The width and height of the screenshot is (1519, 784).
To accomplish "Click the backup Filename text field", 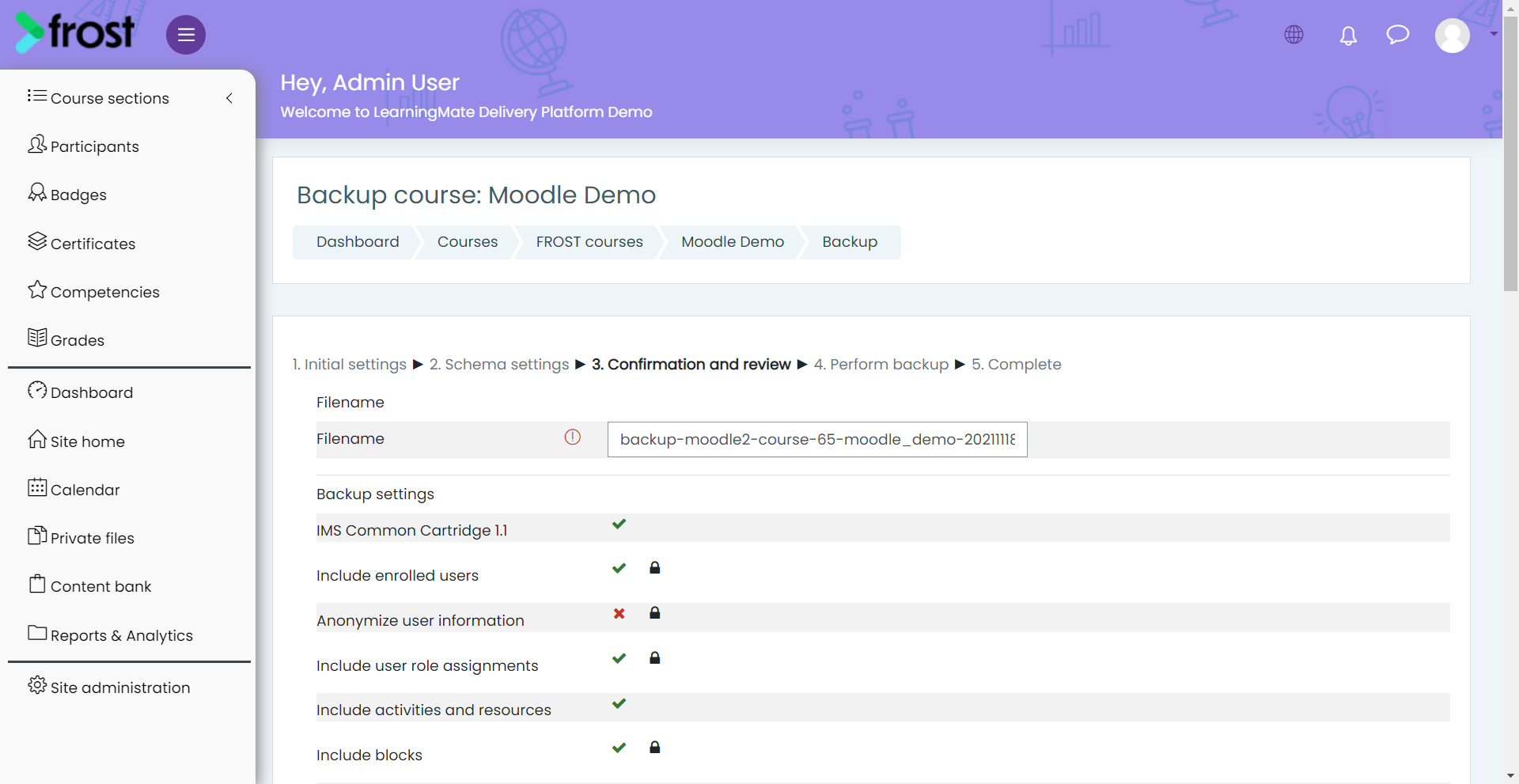I will [817, 440].
